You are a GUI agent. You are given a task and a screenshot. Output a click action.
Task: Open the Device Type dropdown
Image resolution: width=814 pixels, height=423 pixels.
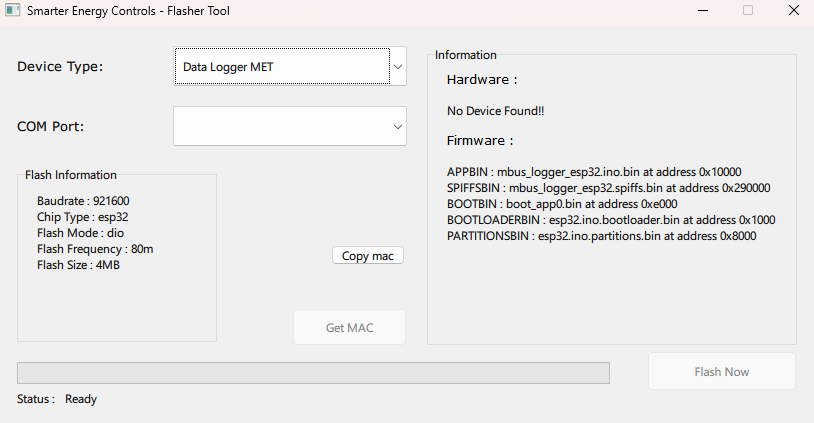[290, 66]
